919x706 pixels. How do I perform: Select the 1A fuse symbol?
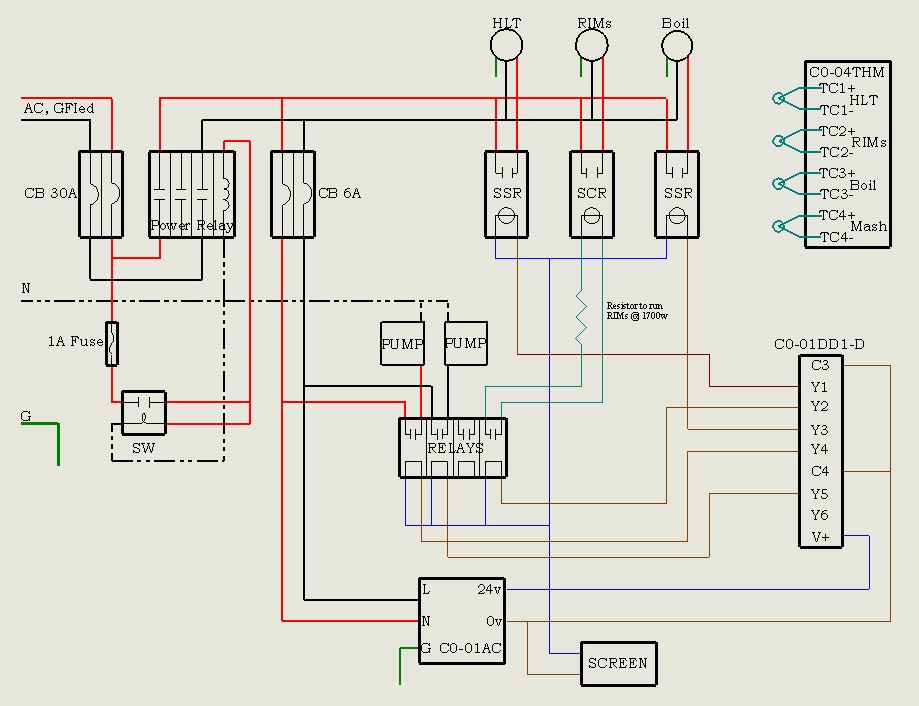112,343
